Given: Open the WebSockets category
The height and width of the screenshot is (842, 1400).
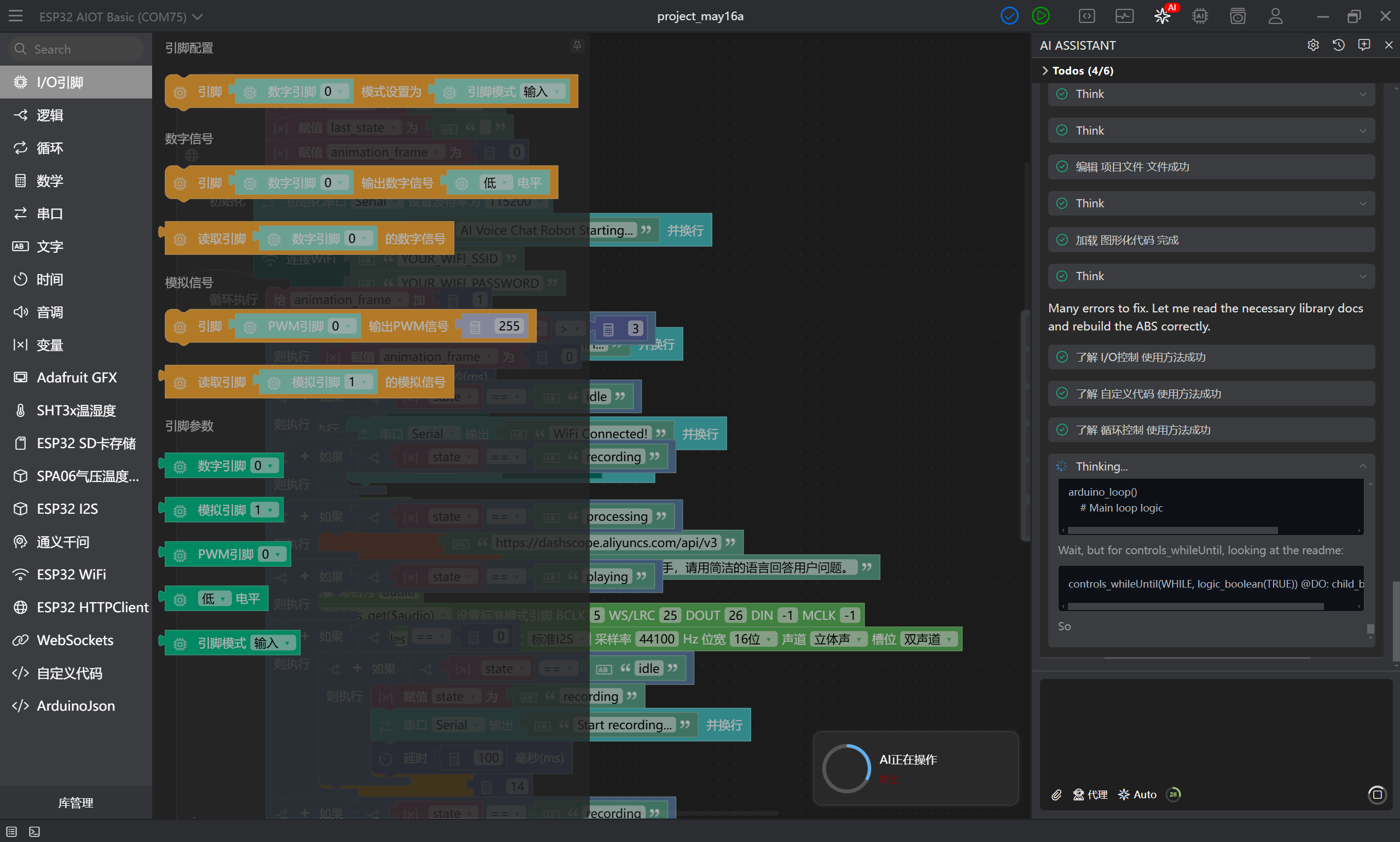Looking at the screenshot, I should click(76, 640).
